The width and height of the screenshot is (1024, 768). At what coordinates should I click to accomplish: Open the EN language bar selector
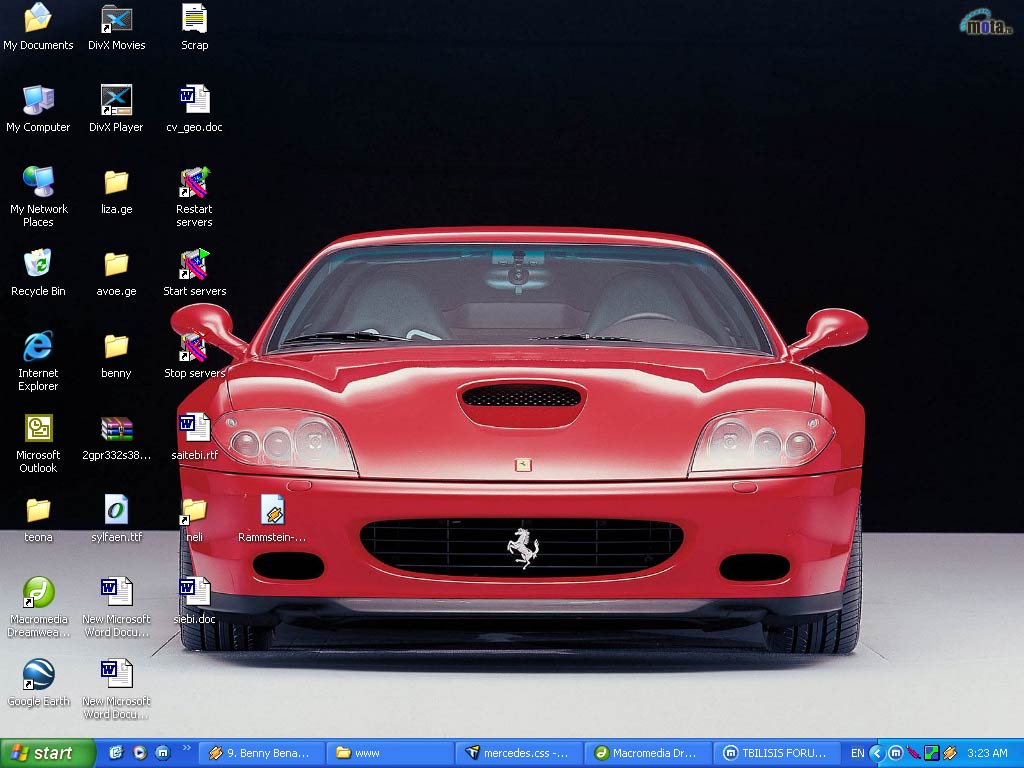[x=857, y=753]
